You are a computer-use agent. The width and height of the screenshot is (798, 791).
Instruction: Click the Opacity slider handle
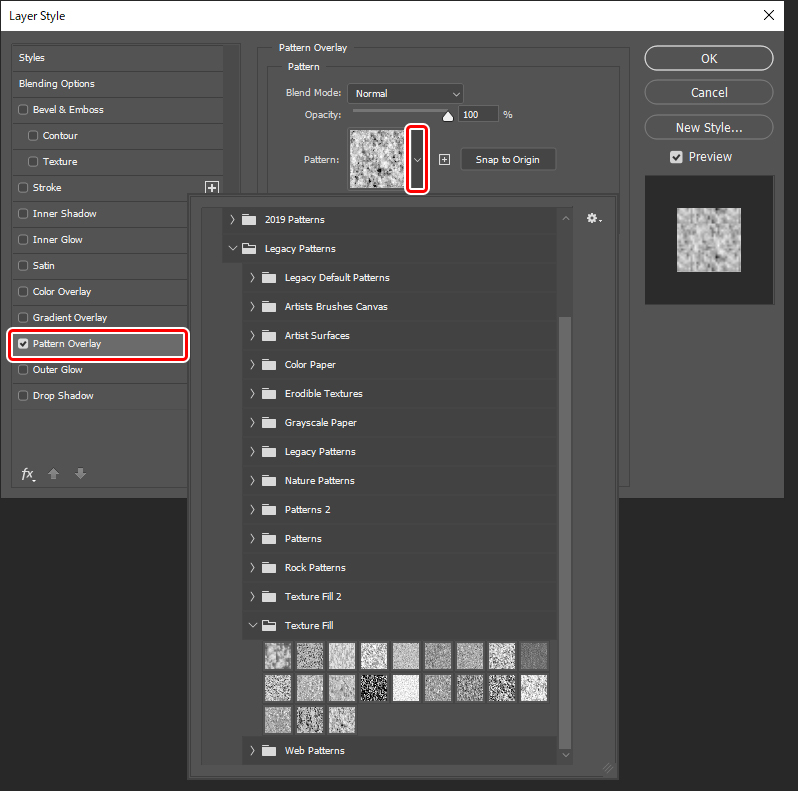point(448,115)
